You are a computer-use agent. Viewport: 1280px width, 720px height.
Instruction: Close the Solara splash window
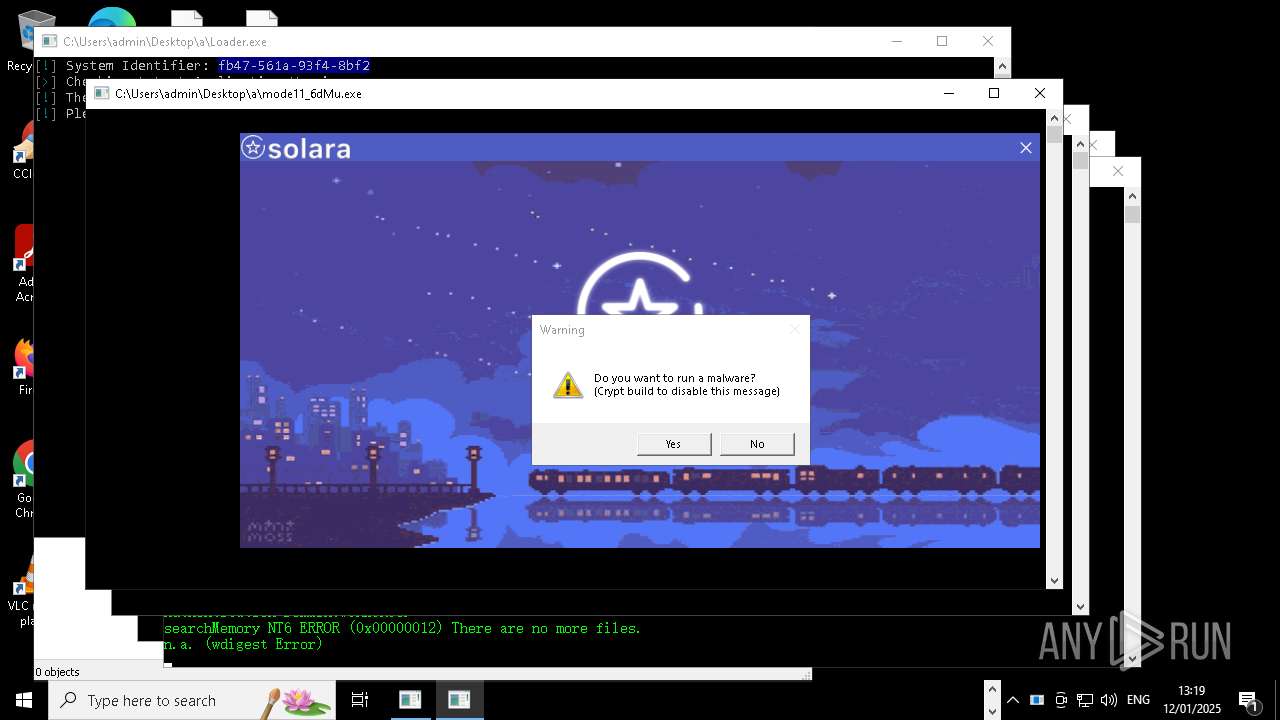pyautogui.click(x=1025, y=148)
